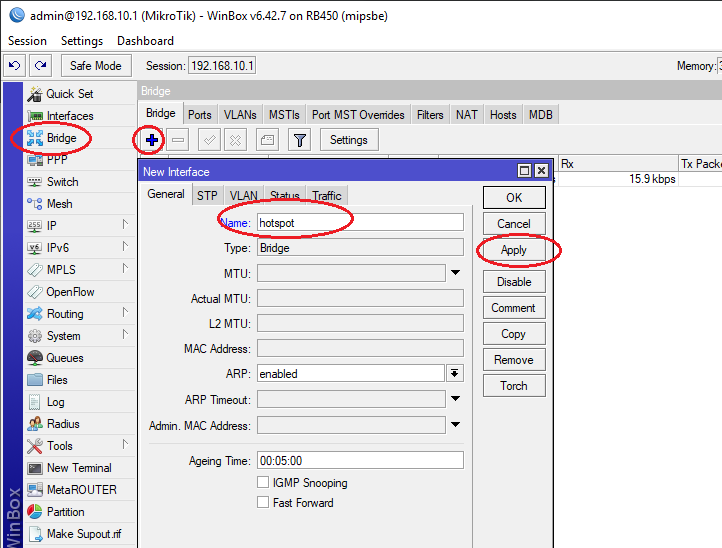
Task: Click the Copy button
Action: [514, 334]
